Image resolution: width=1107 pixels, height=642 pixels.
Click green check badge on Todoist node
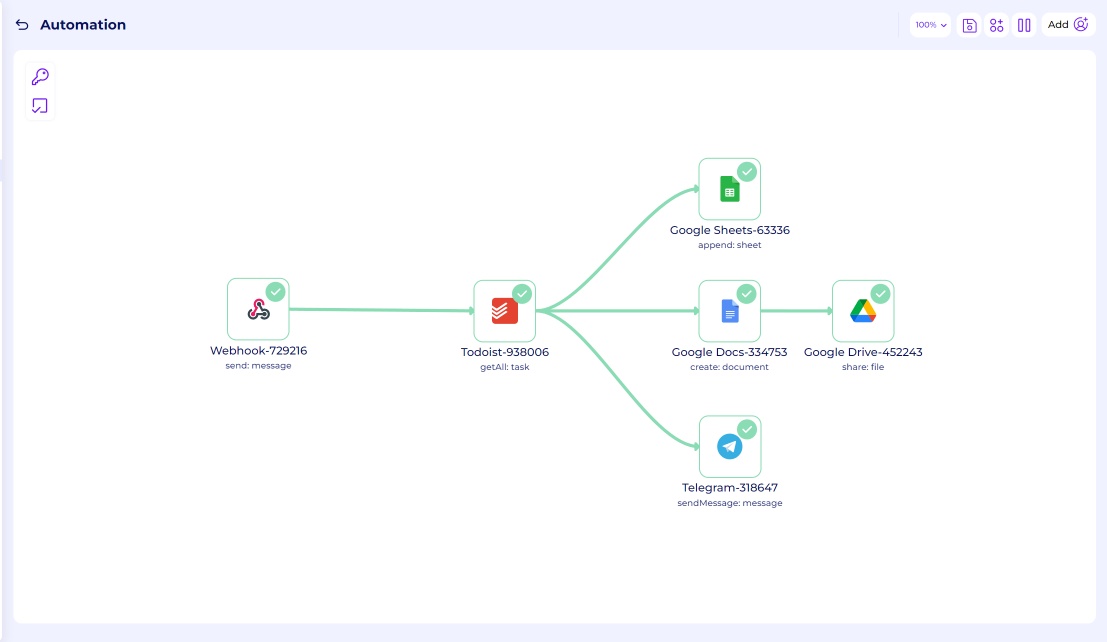(522, 293)
